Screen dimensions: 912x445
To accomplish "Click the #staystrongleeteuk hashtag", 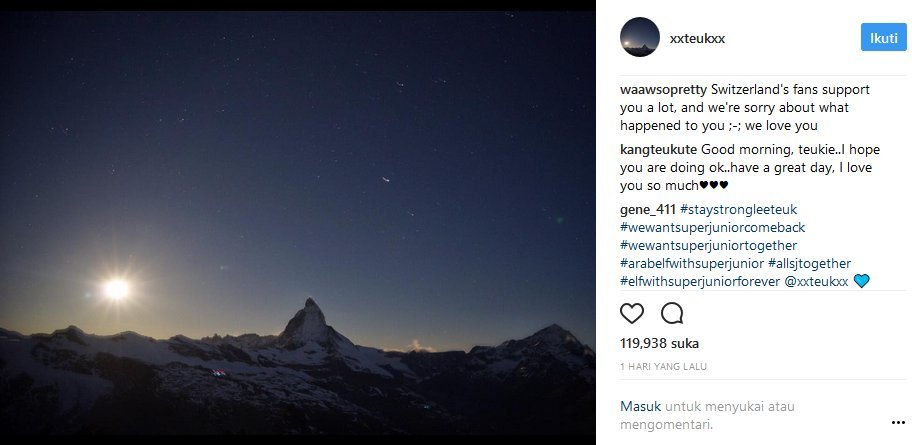I will tap(739, 209).
